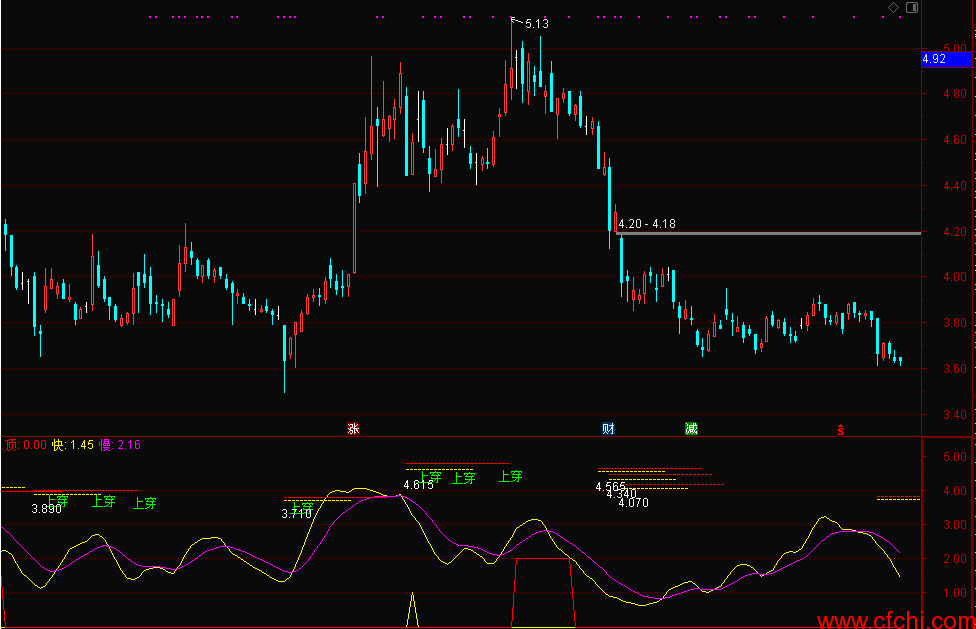Select the blue 4.92 price tag

pos(946,59)
